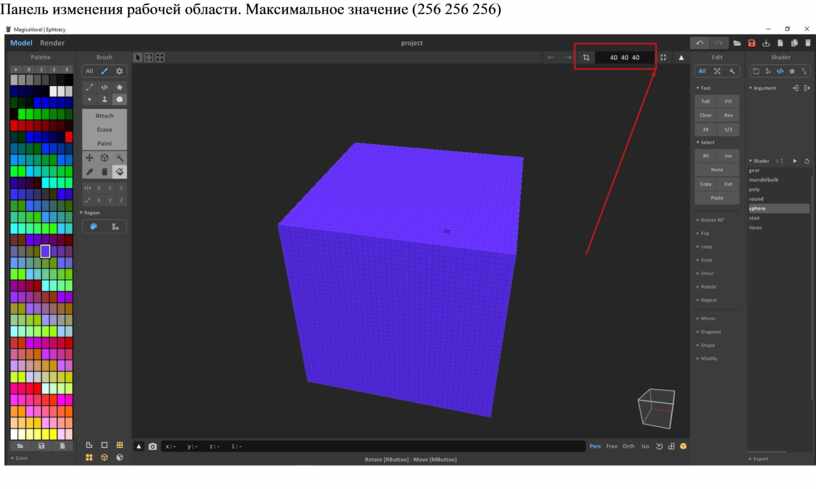This screenshot has width=816, height=489.
Task: Click the red save project icon
Action: pyautogui.click(x=751, y=43)
